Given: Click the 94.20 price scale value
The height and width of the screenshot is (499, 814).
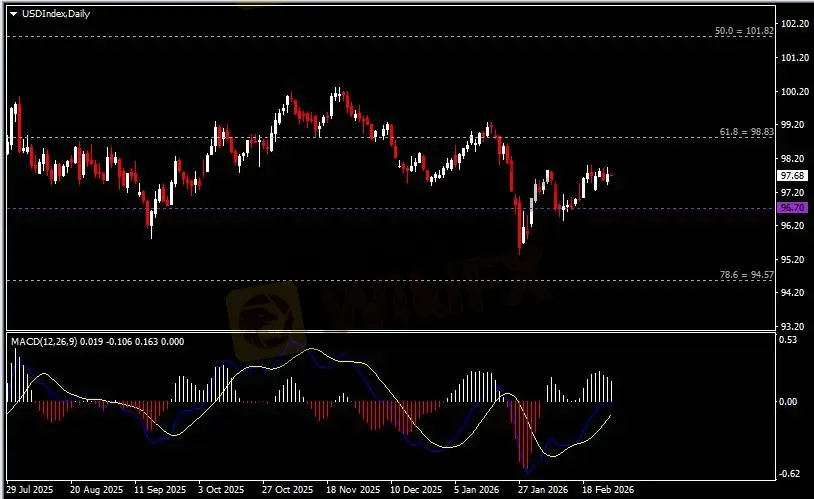Looking at the screenshot, I should pyautogui.click(x=793, y=292).
